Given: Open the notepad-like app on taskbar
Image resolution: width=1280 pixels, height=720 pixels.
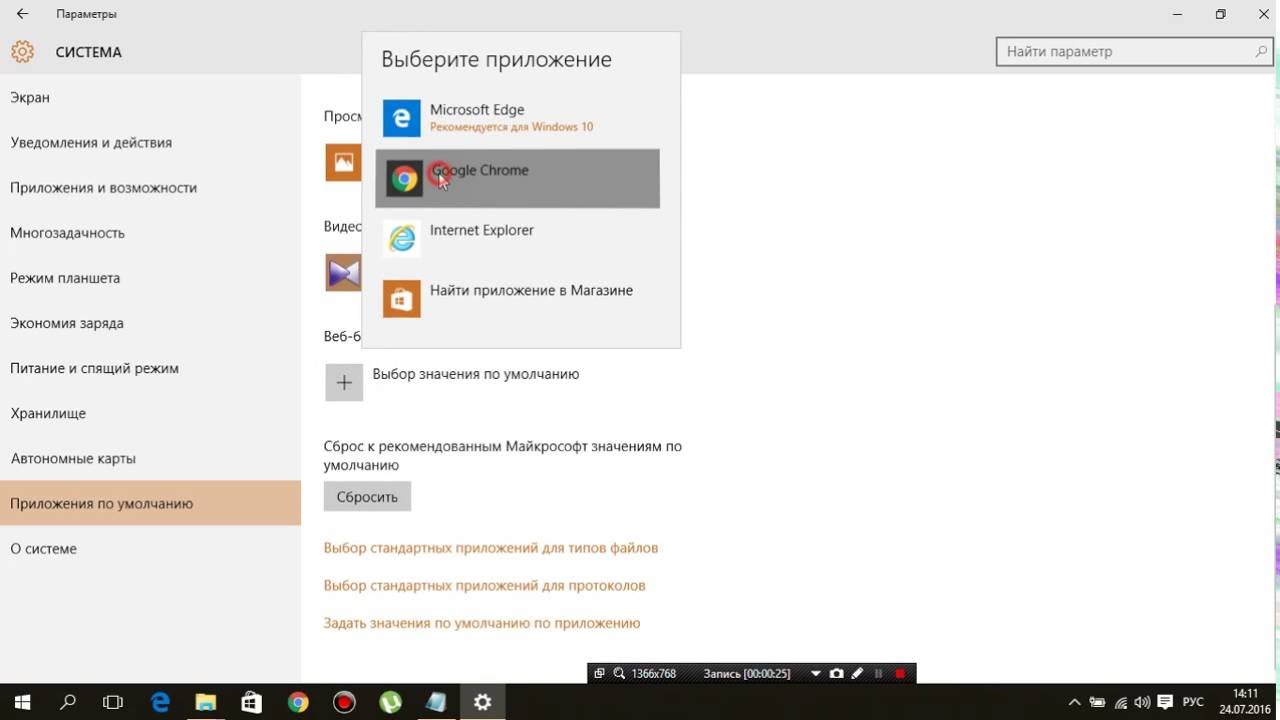Looking at the screenshot, I should pyautogui.click(x=436, y=702).
